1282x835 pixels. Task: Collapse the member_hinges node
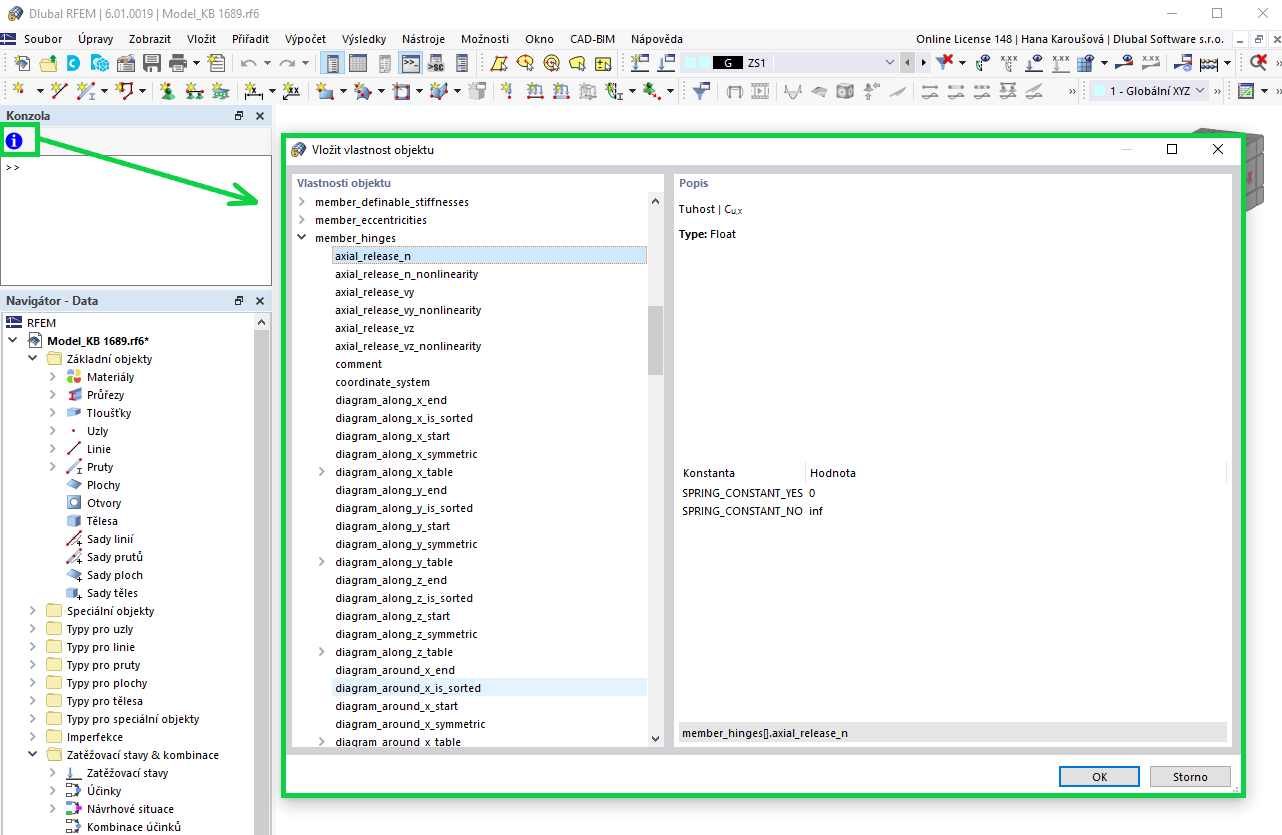tap(302, 238)
